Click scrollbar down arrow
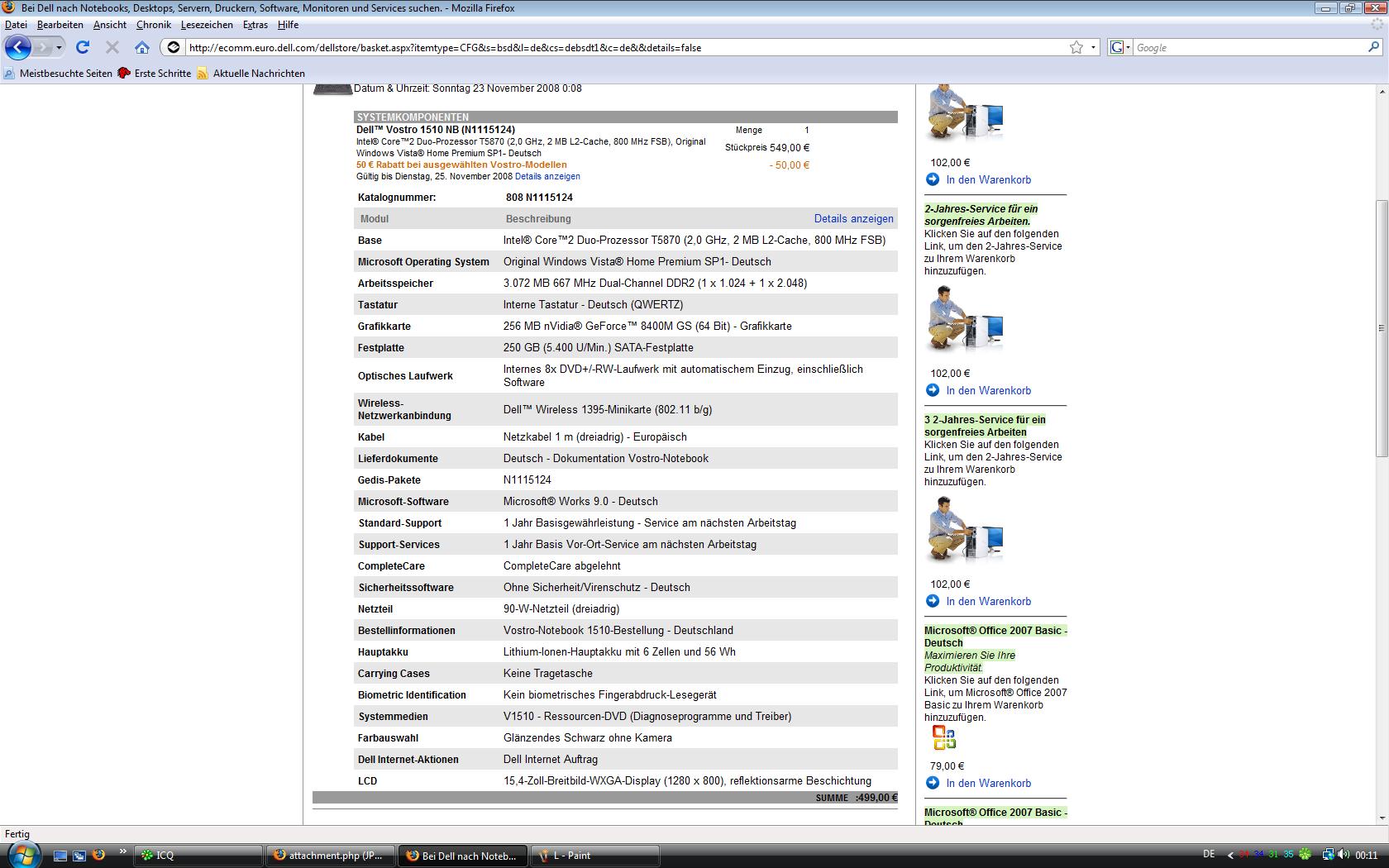 click(x=1382, y=818)
